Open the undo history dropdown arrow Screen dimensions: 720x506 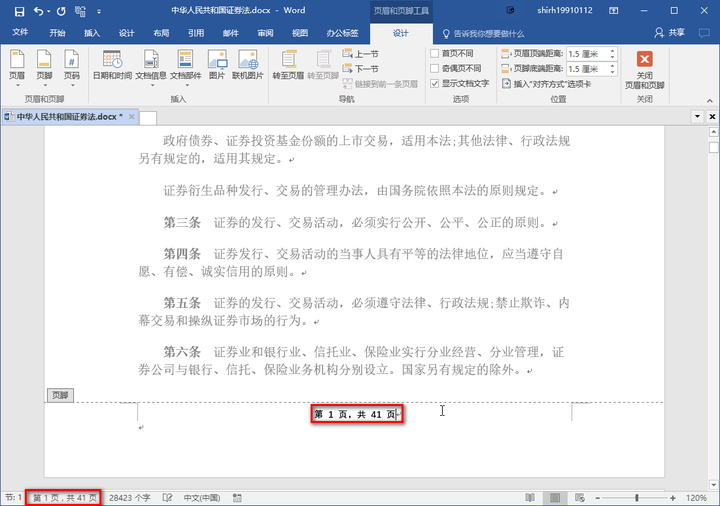(x=48, y=11)
